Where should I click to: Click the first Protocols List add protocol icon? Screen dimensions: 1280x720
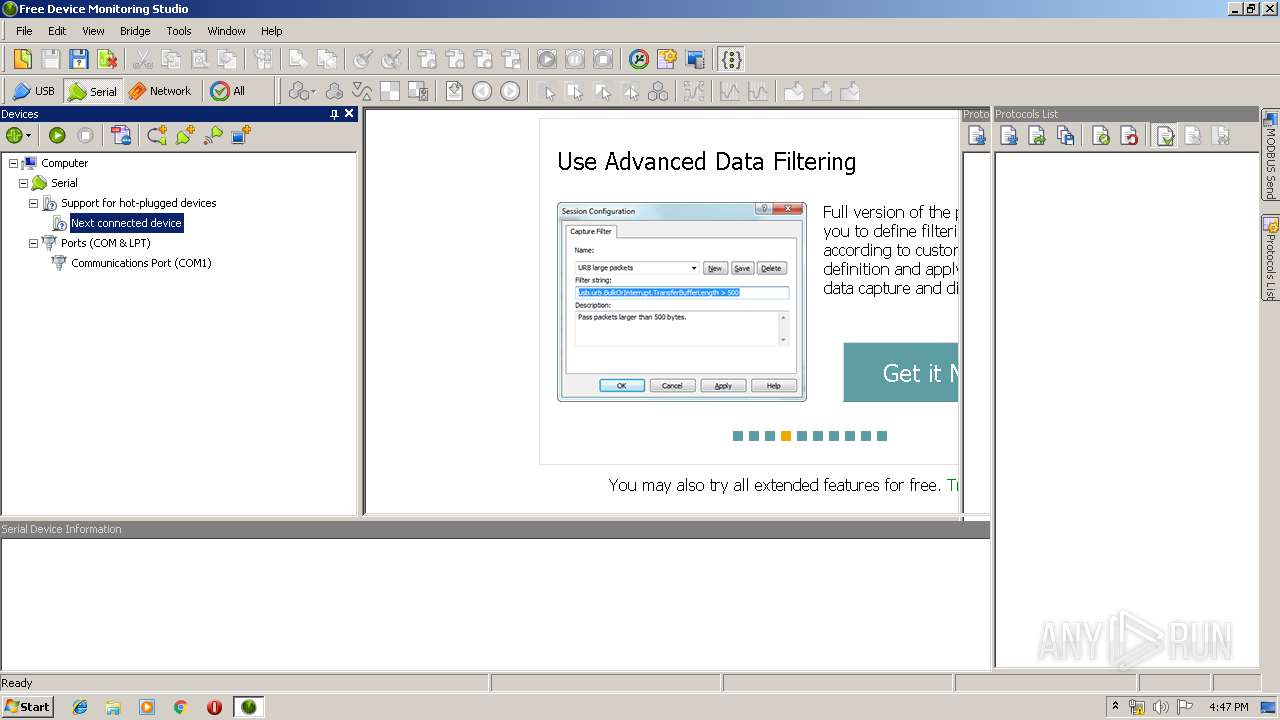tap(1009, 136)
